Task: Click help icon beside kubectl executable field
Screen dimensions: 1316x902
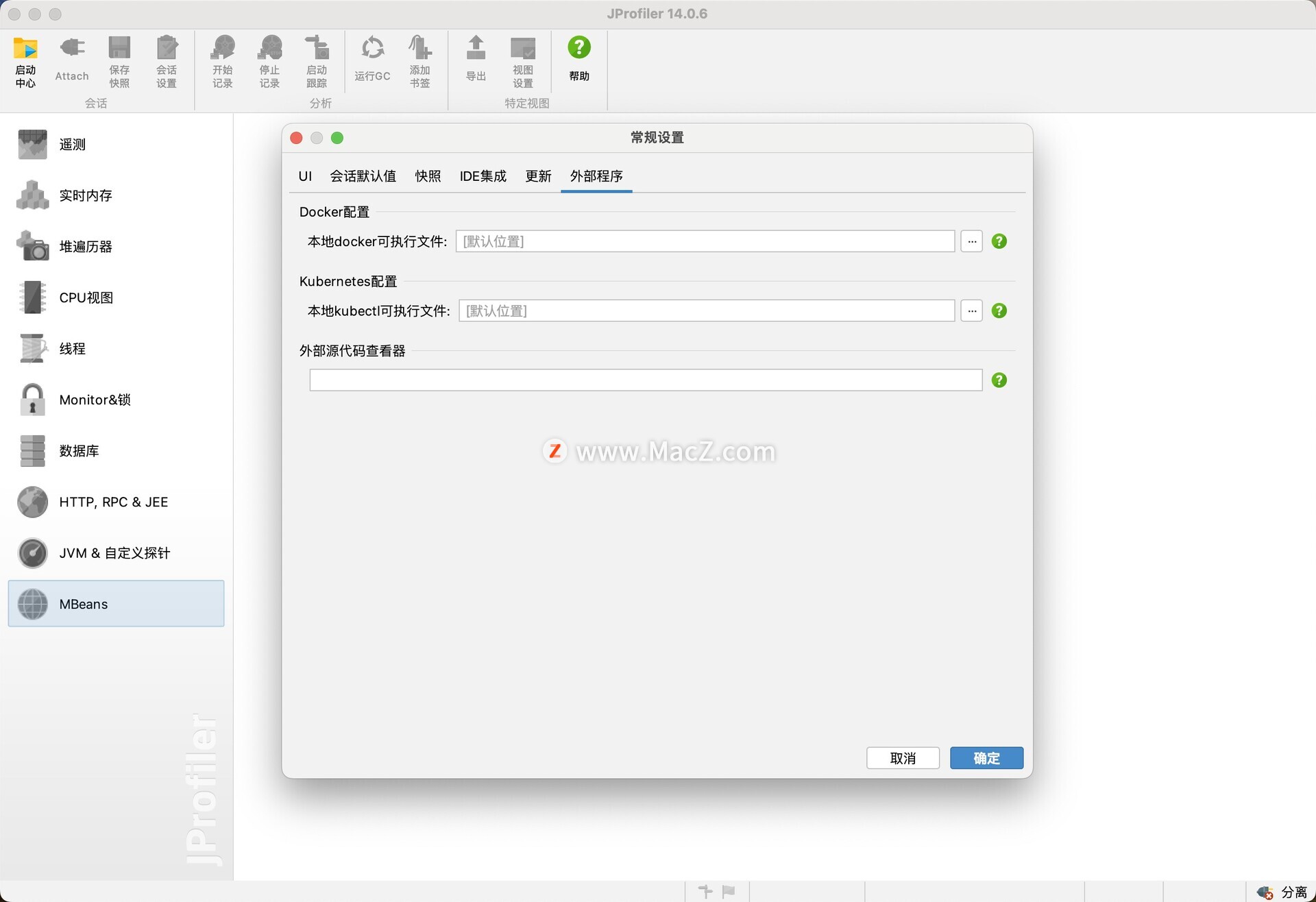Action: 999,310
